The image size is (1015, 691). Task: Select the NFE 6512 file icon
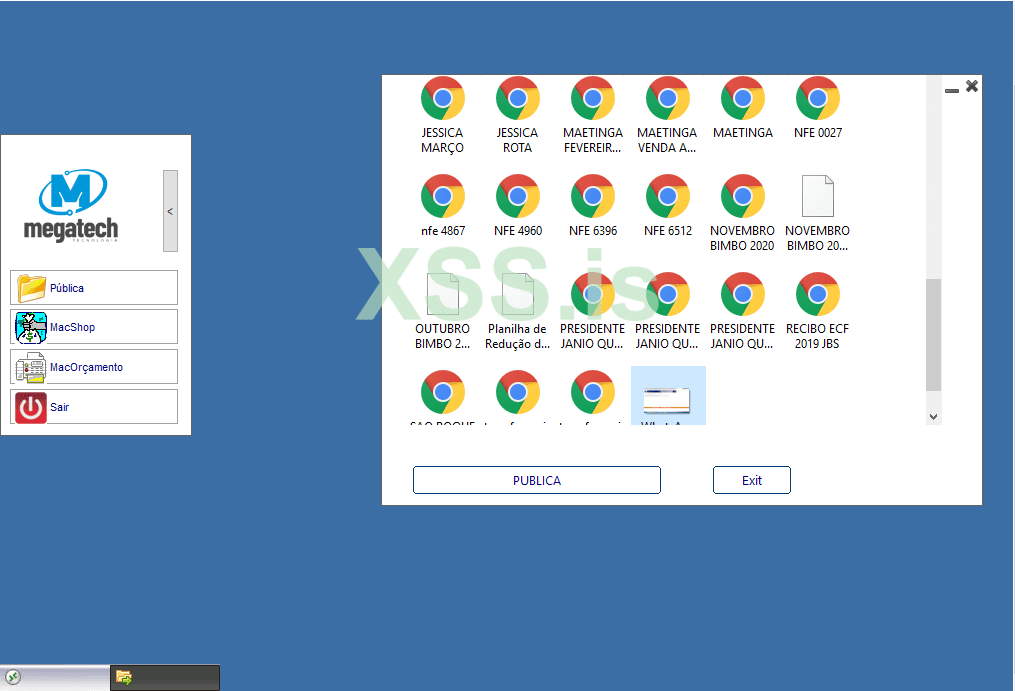click(x=668, y=196)
